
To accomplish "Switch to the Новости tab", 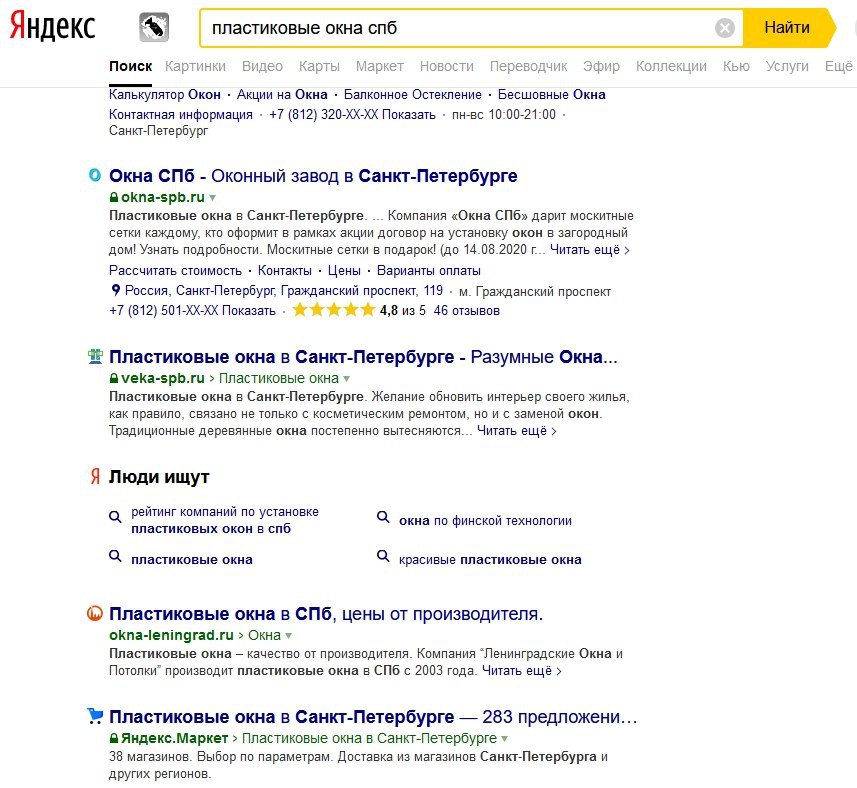I will pos(447,66).
